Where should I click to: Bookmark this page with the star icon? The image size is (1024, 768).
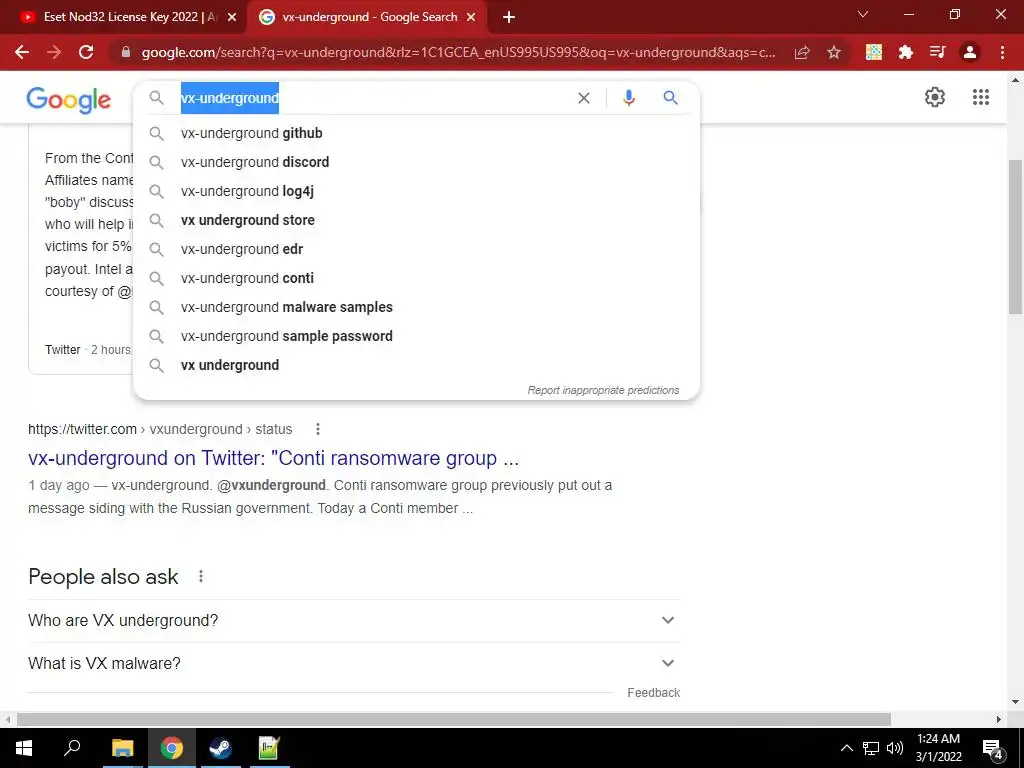pos(834,52)
